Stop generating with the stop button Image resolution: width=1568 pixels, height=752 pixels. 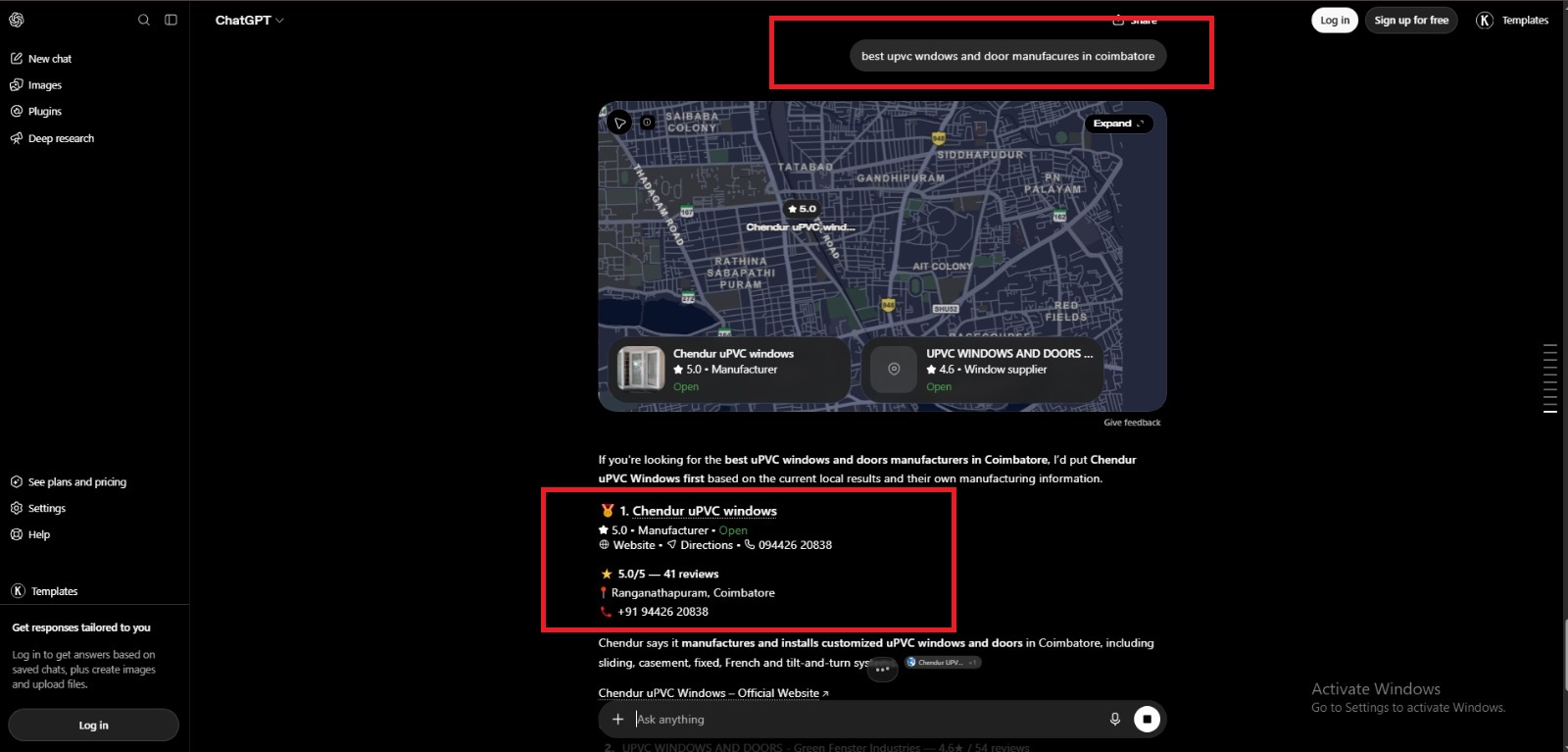click(x=1147, y=720)
